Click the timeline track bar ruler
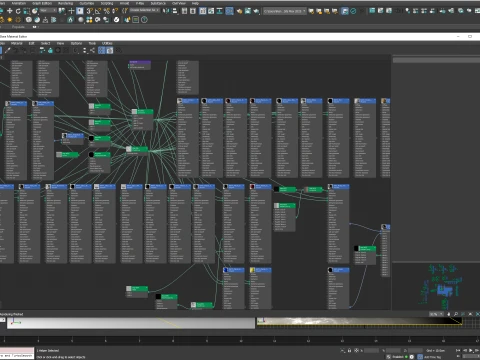The image size is (480, 360). point(240,340)
